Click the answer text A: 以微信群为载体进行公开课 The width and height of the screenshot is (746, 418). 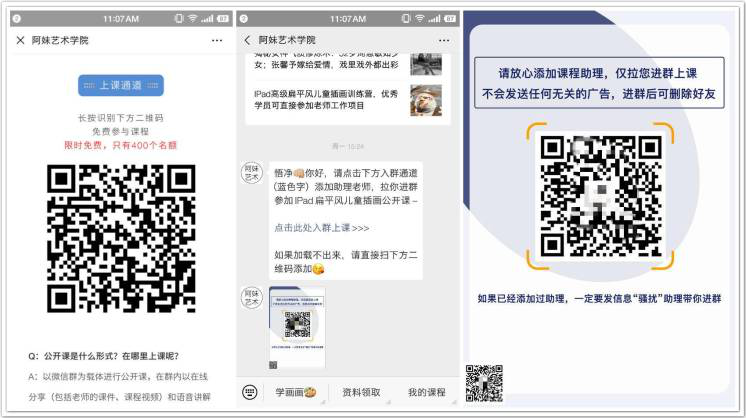[119, 387]
